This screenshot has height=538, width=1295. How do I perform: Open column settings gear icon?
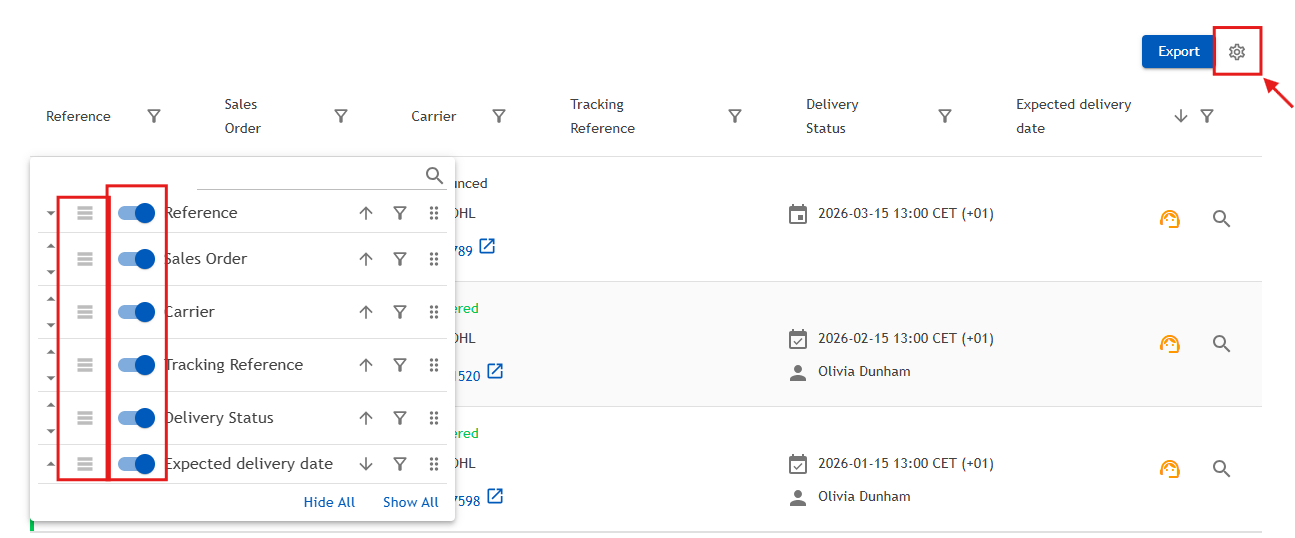(1237, 52)
